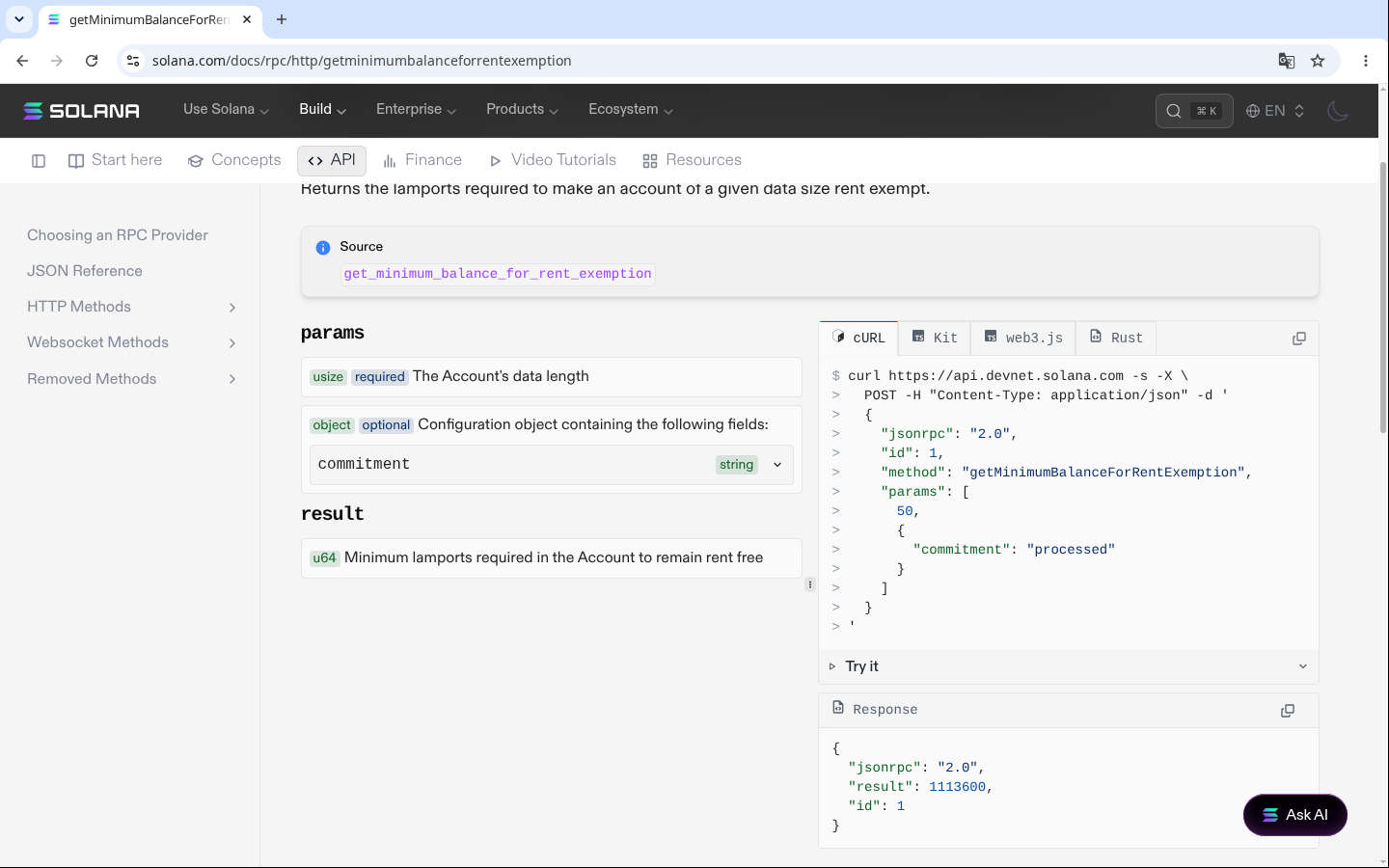Open the Products dropdown menu
This screenshot has width=1389, height=868.
523,110
